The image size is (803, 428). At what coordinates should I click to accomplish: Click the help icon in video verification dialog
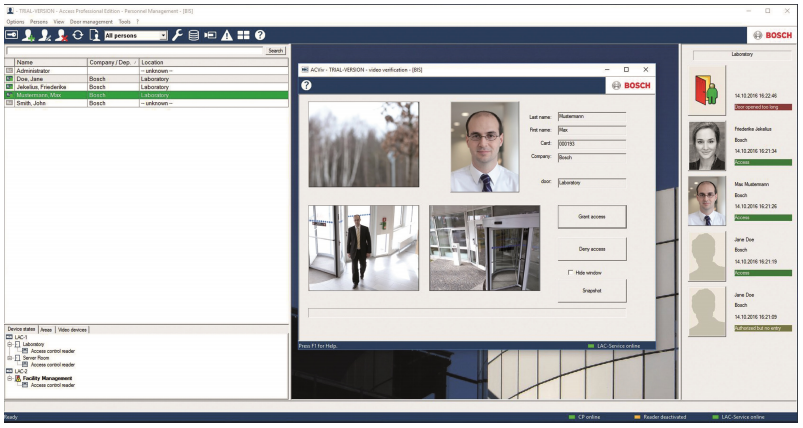tap(306, 85)
